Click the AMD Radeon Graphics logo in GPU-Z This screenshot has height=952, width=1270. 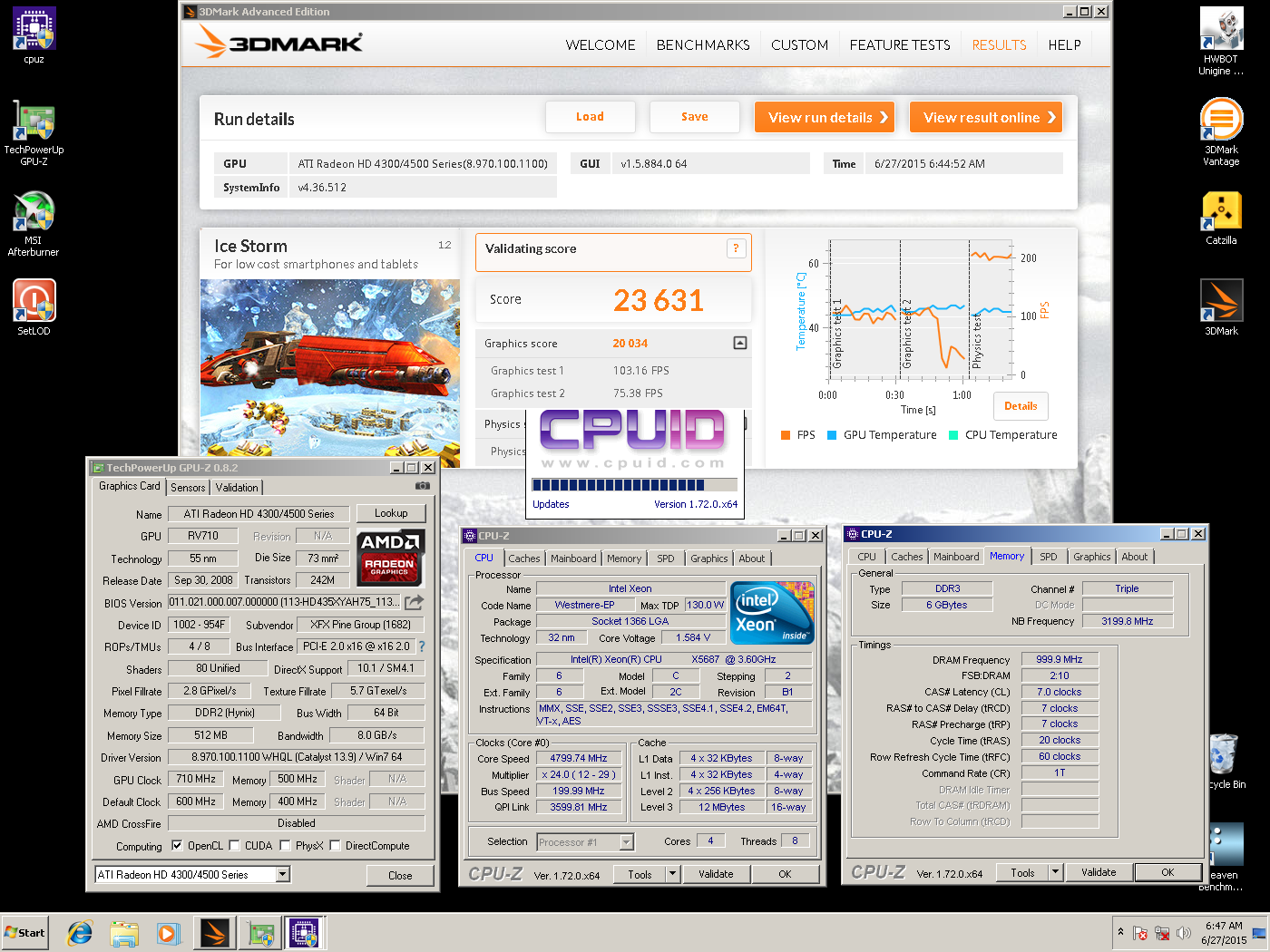(389, 558)
